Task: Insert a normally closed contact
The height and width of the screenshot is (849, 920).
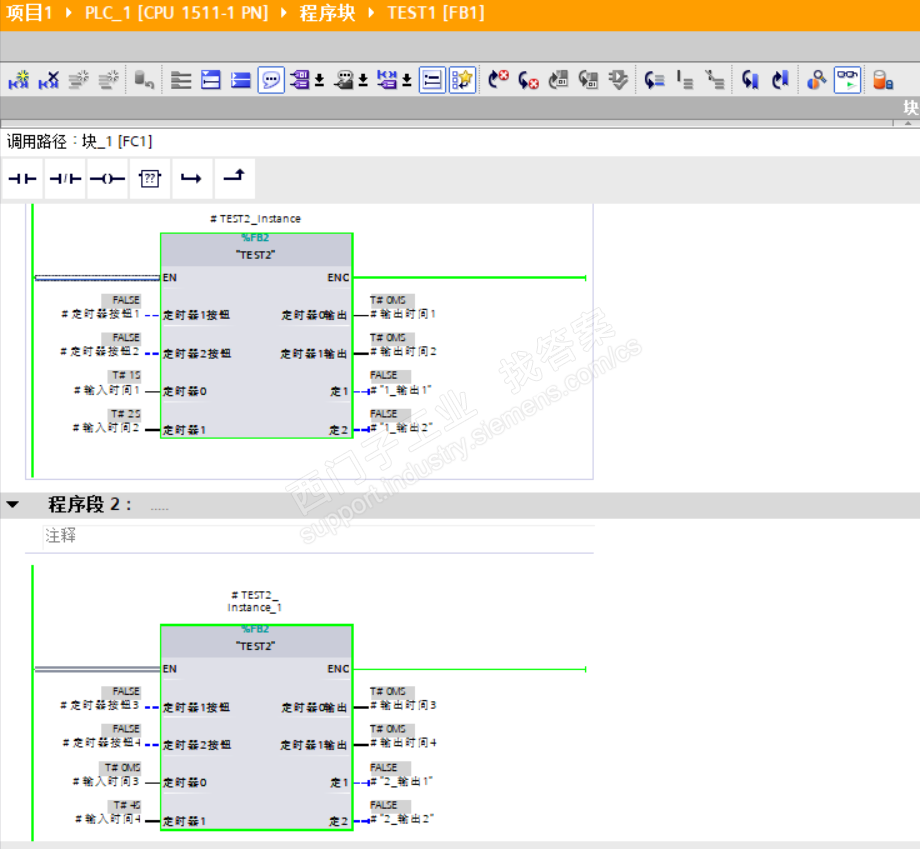Action: 65,178
